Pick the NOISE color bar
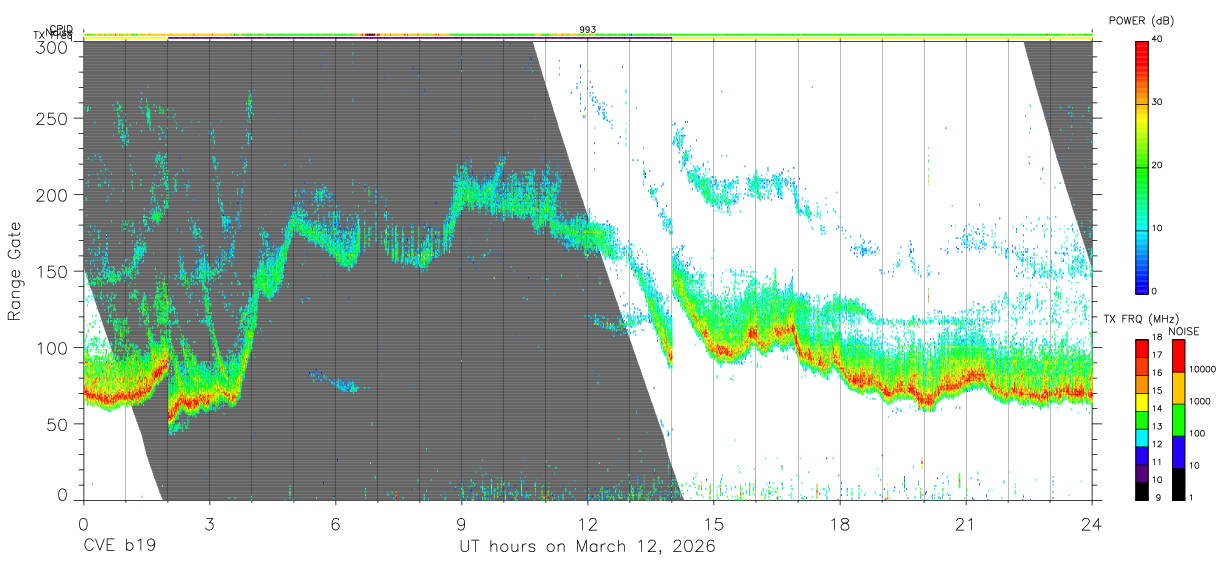 click(1178, 418)
